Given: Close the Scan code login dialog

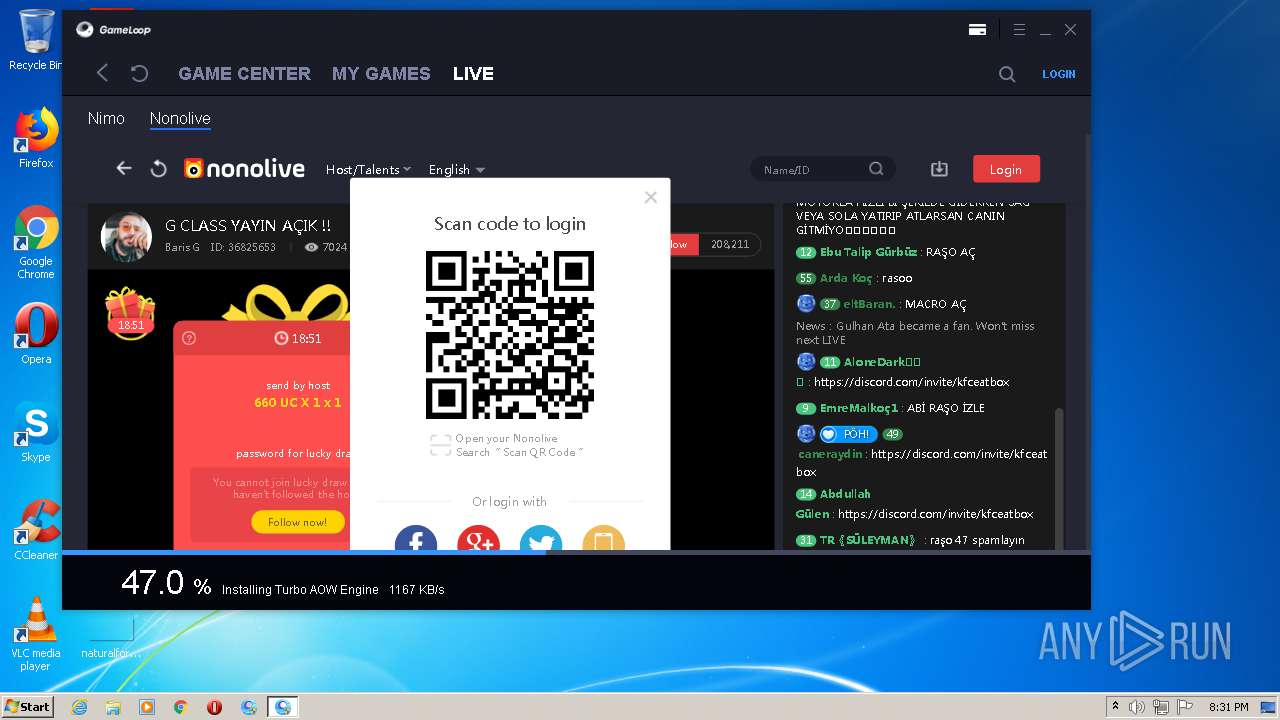Looking at the screenshot, I should 651,197.
